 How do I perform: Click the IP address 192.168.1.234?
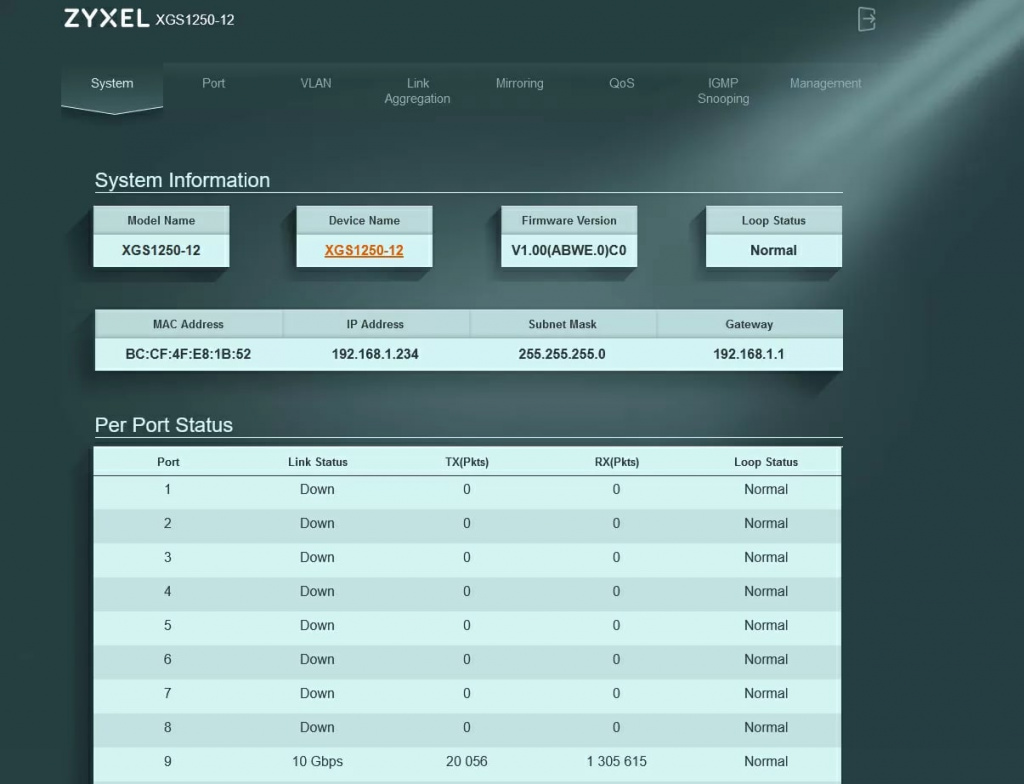375,354
